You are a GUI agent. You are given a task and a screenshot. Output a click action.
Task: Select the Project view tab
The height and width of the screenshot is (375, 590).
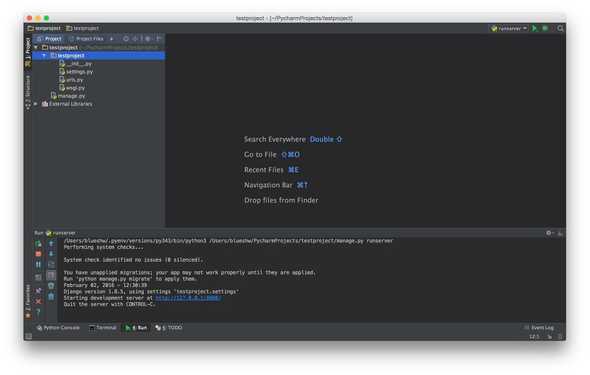click(x=49, y=39)
